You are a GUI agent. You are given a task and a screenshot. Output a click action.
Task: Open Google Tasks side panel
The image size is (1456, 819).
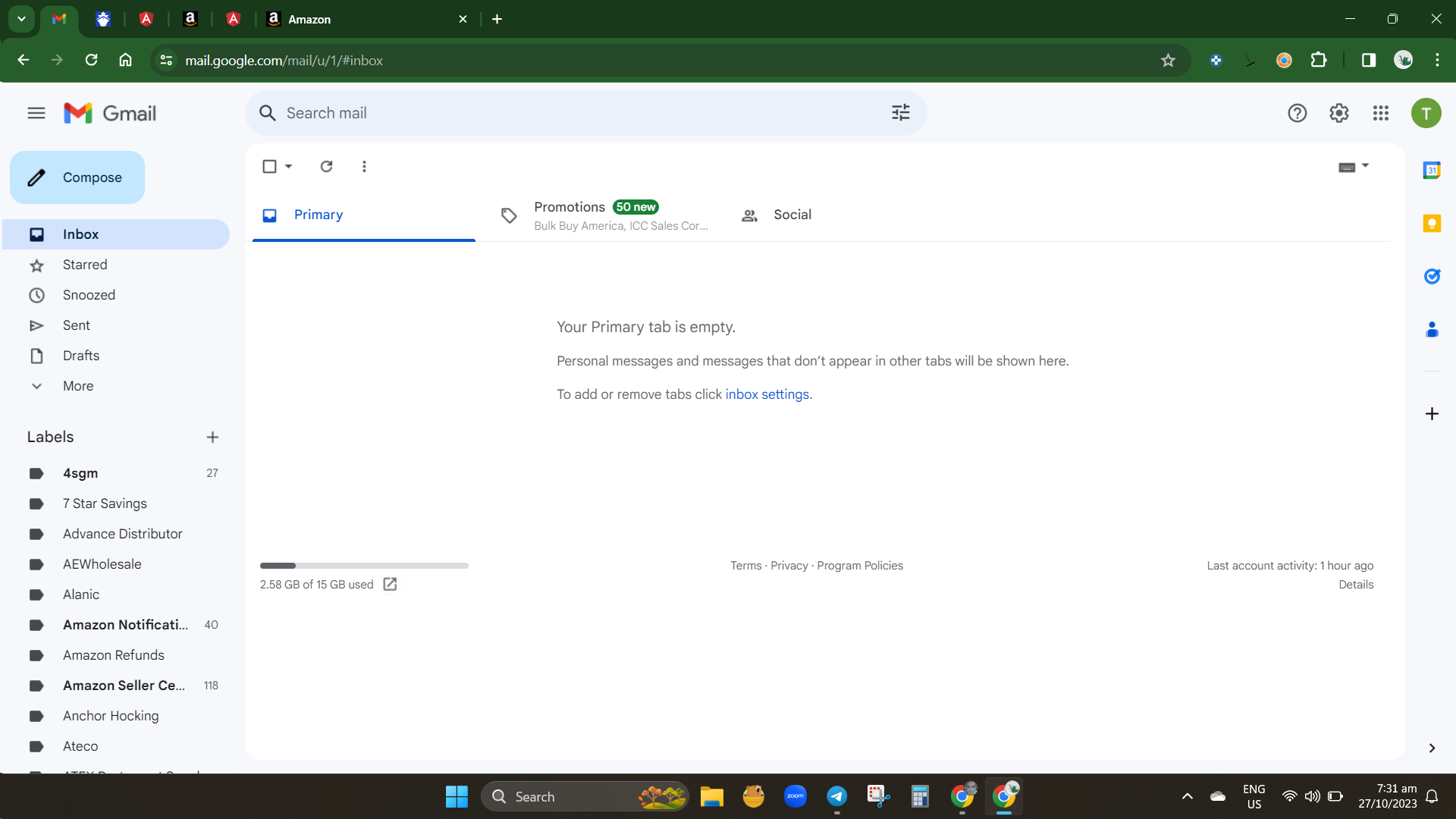[1432, 276]
